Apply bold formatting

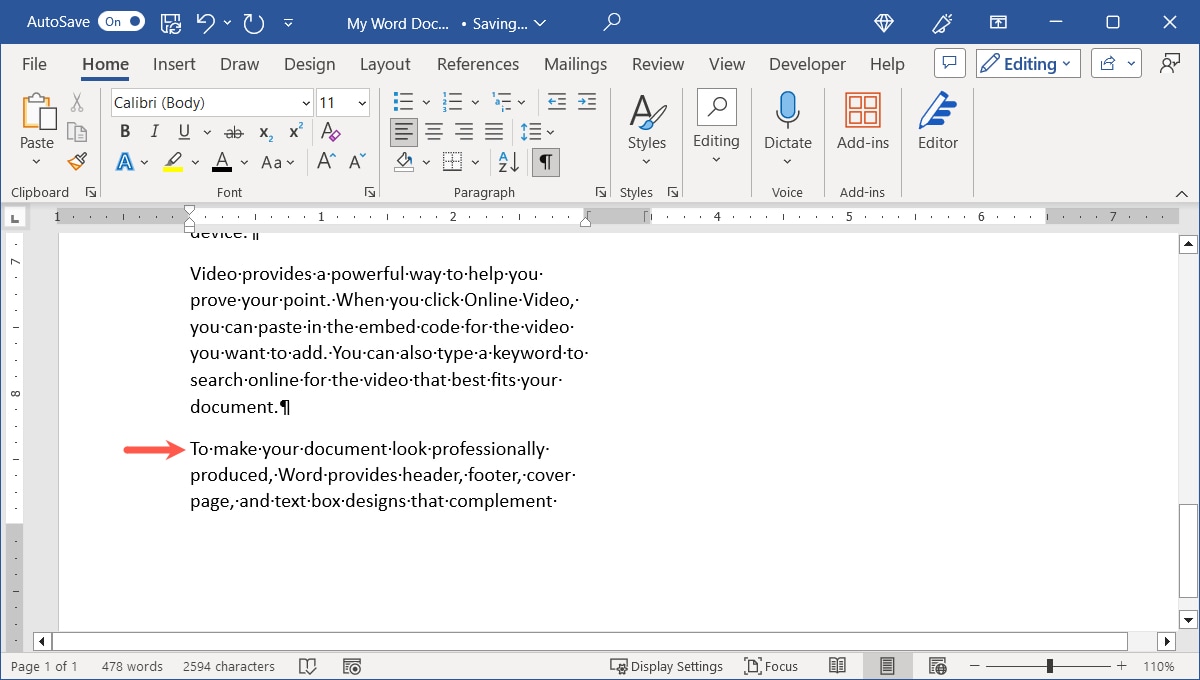(x=124, y=131)
